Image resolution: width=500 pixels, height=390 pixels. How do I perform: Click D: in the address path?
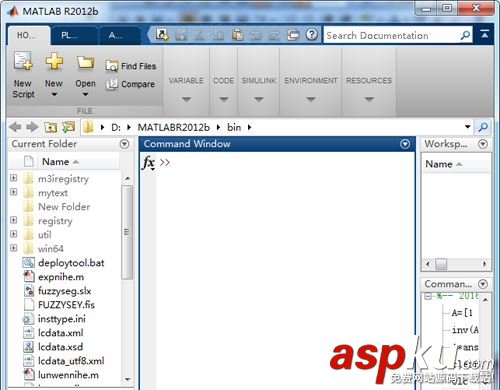(116, 127)
